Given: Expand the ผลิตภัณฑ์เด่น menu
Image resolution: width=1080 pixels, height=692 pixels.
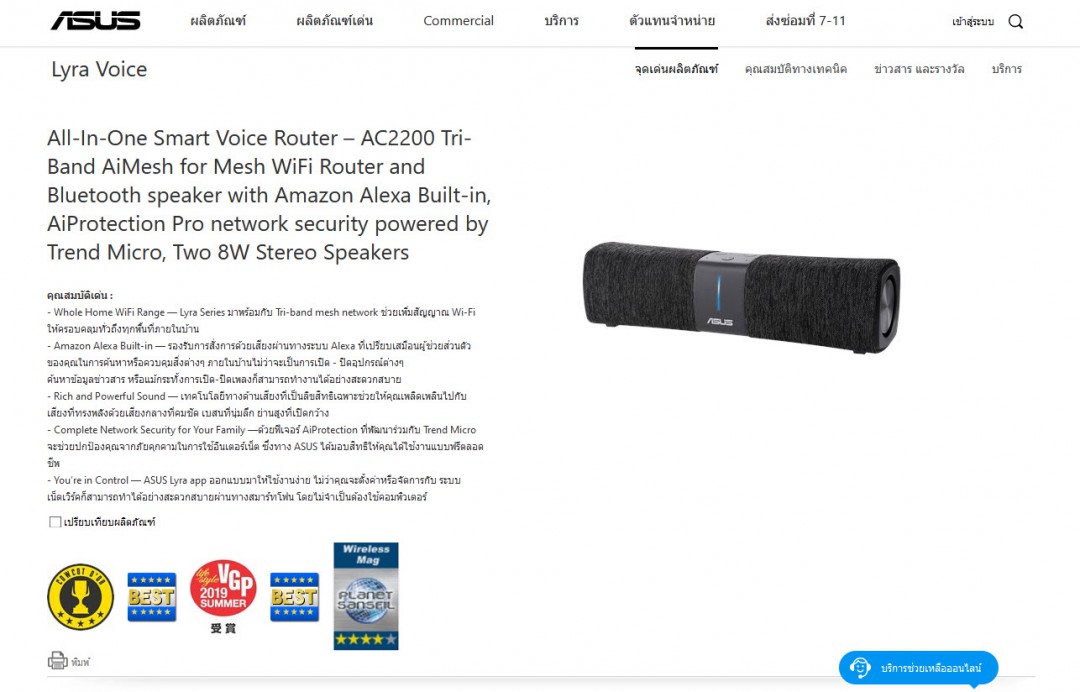Looking at the screenshot, I should click(335, 21).
